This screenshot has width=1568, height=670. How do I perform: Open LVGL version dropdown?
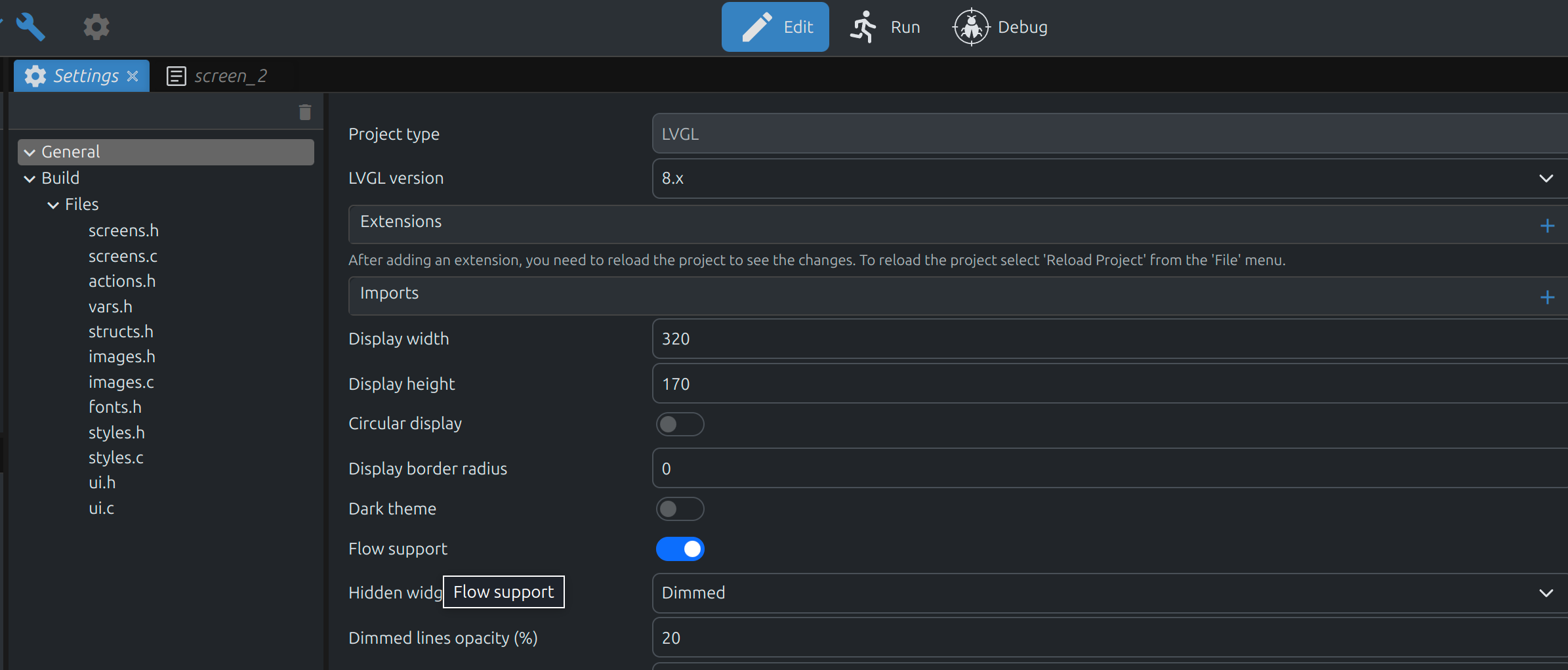1109,178
